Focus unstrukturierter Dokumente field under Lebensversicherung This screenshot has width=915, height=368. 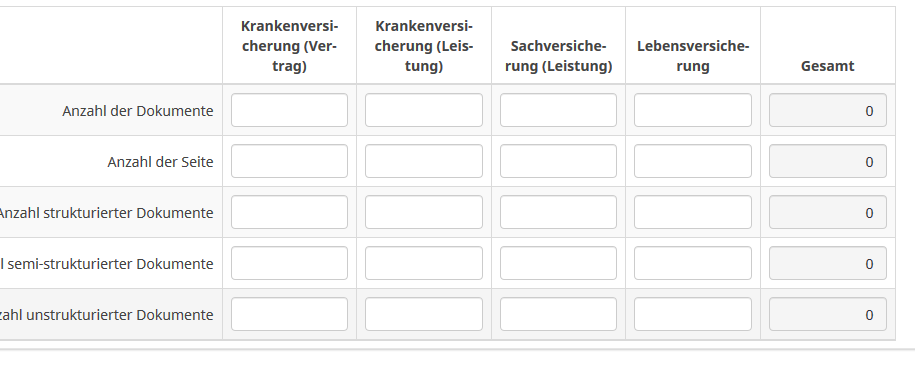[693, 314]
